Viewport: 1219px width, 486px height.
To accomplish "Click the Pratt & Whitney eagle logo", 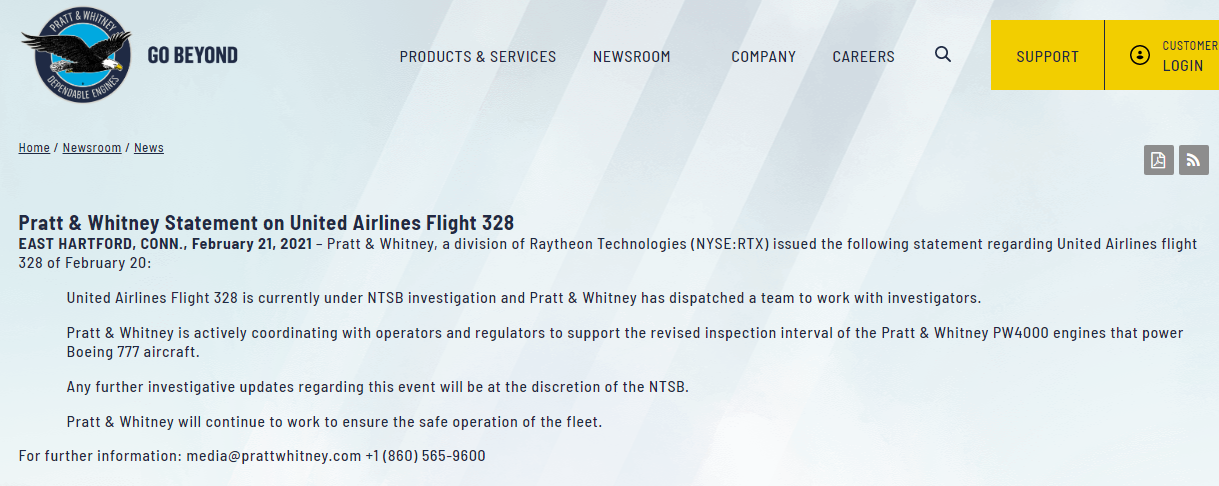I will (x=76, y=55).
